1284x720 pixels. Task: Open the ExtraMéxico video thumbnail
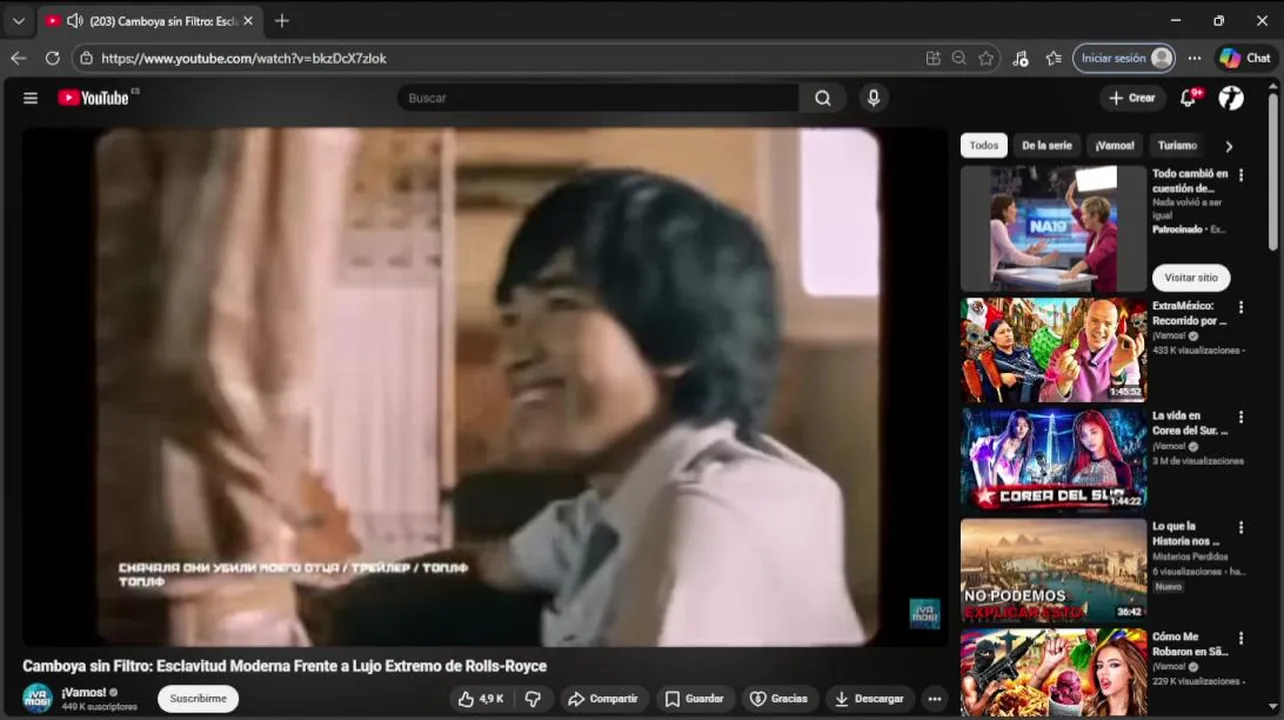point(1054,350)
